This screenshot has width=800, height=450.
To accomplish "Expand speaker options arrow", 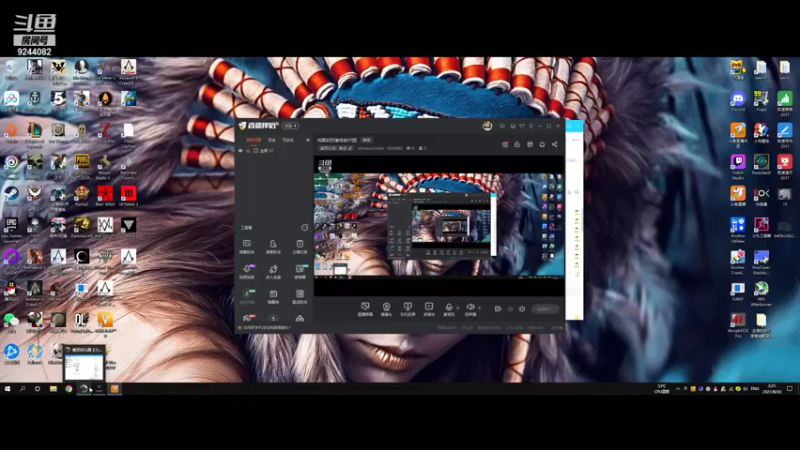I will 479,307.
